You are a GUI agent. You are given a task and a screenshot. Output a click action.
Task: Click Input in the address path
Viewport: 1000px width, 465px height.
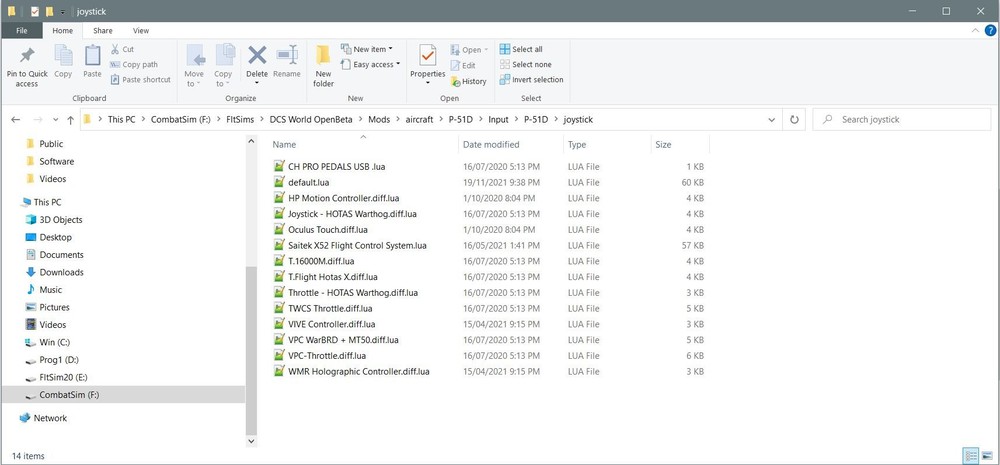(x=498, y=119)
